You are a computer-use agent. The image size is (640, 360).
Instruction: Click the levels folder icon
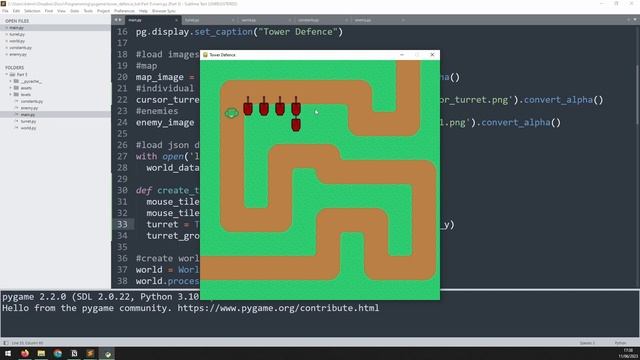pos(16,94)
